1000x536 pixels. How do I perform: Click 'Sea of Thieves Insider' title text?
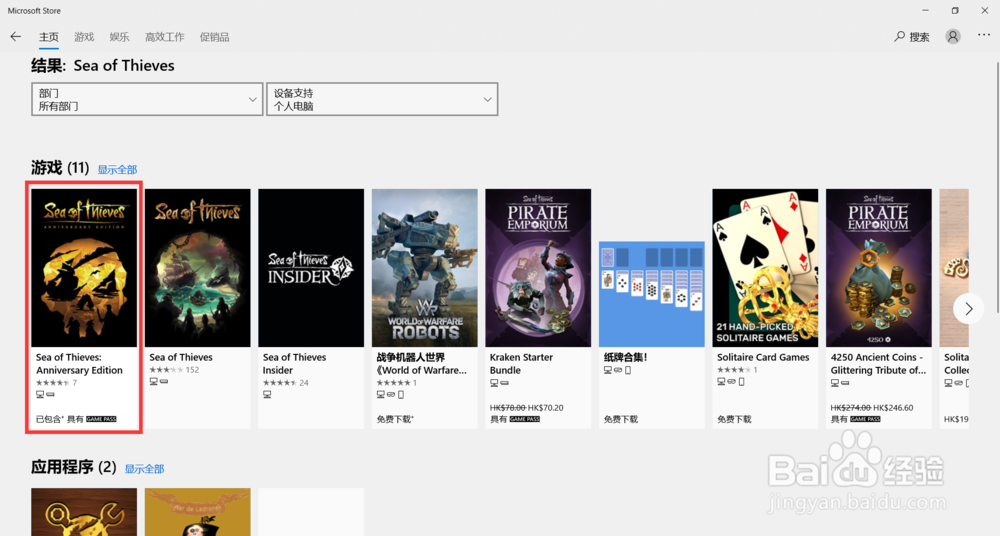coord(294,364)
